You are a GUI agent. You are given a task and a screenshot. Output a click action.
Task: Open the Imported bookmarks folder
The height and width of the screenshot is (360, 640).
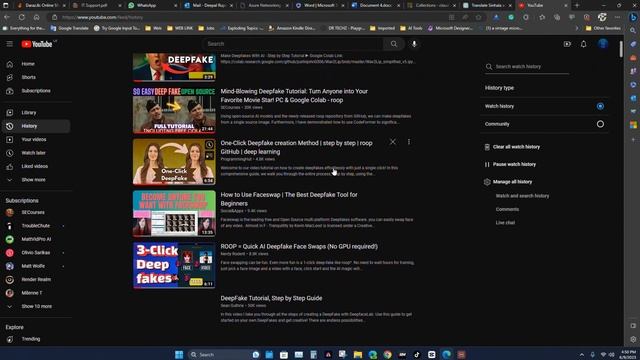[x=382, y=28]
